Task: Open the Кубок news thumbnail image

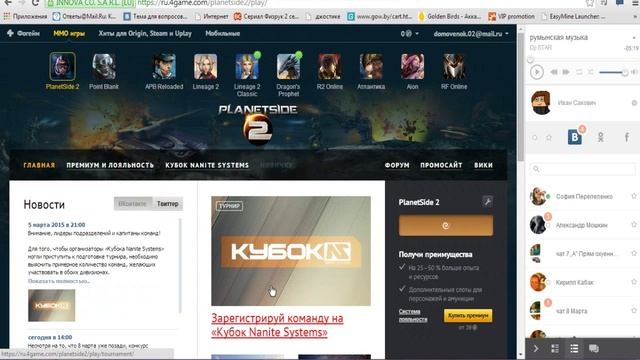Action: point(51,305)
